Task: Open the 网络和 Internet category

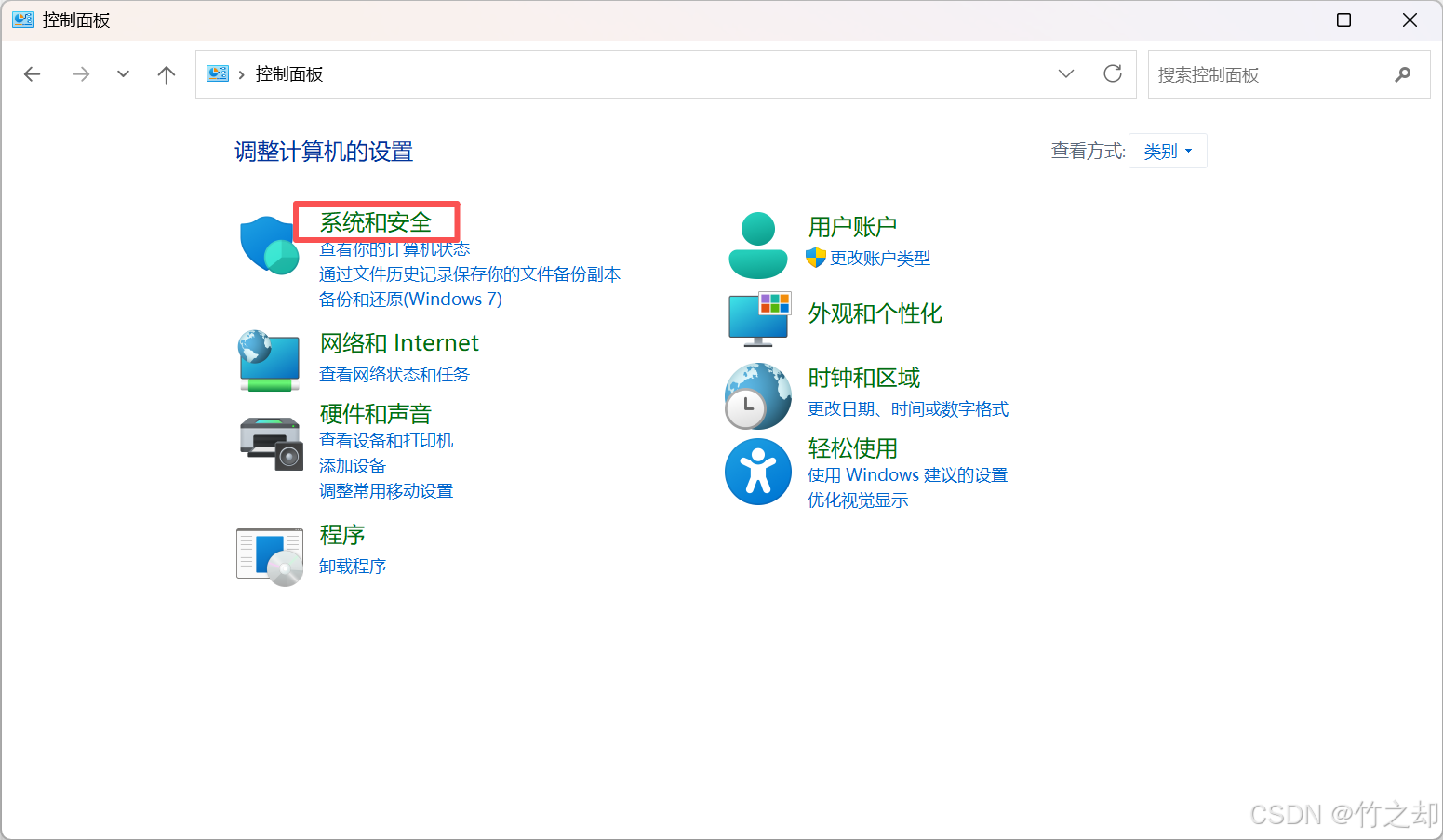Action: point(399,343)
